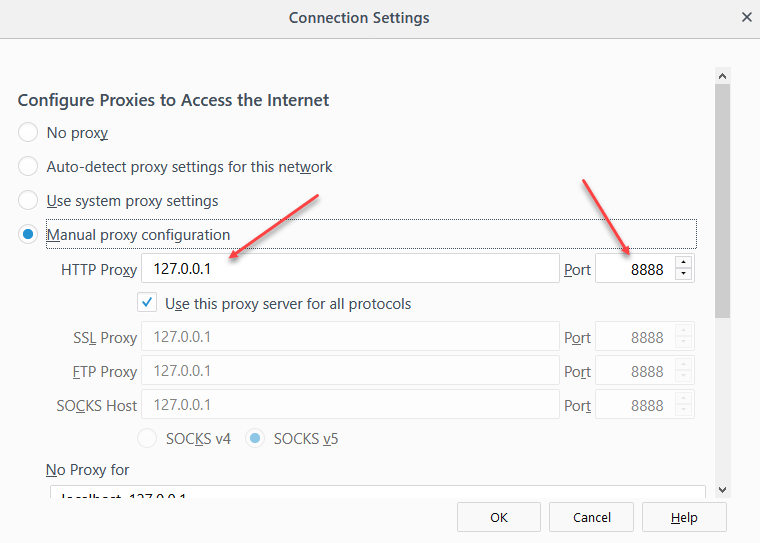Select Use system proxy settings option
The width and height of the screenshot is (760, 543).
29,201
